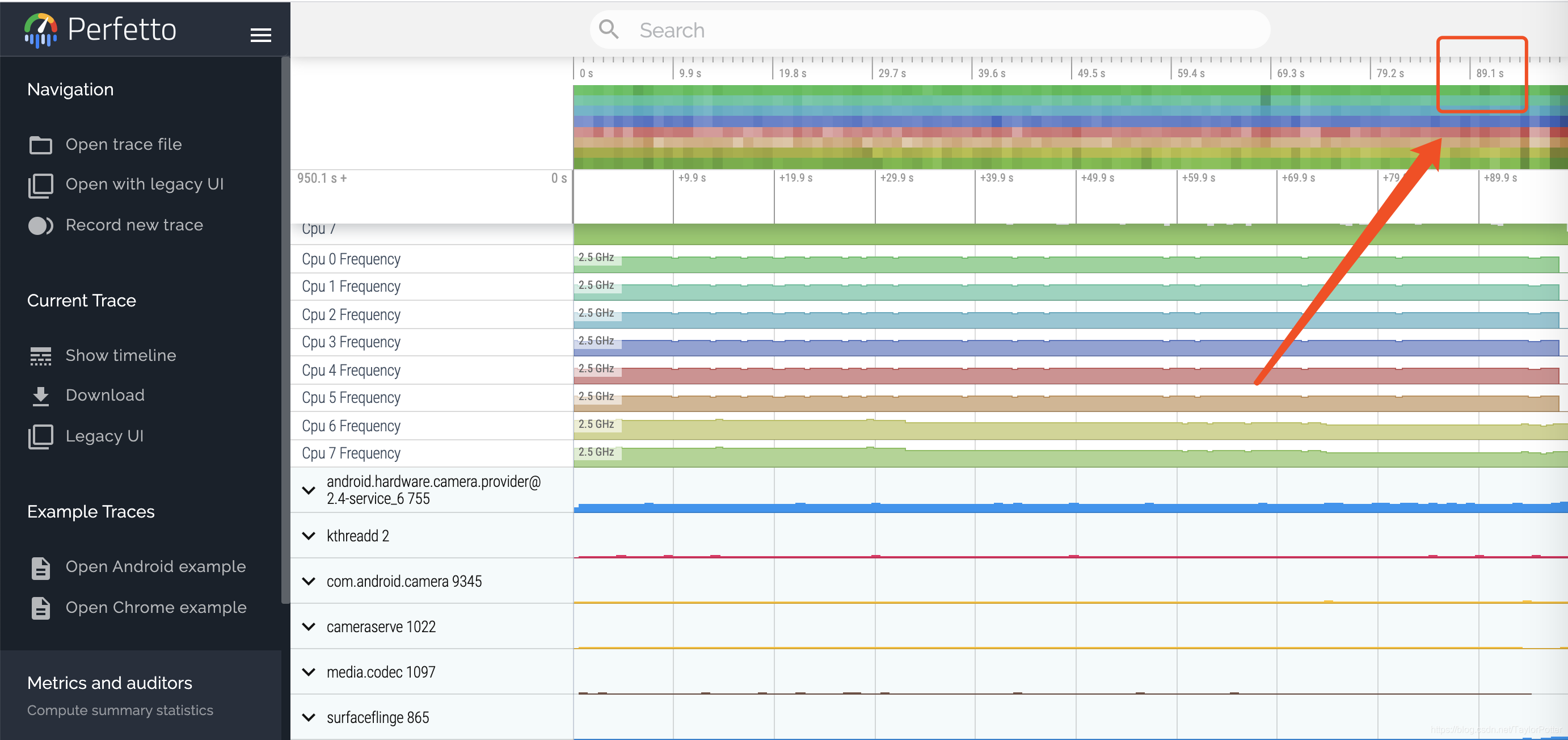
Task: Click the Download arrow icon
Action: (x=41, y=396)
